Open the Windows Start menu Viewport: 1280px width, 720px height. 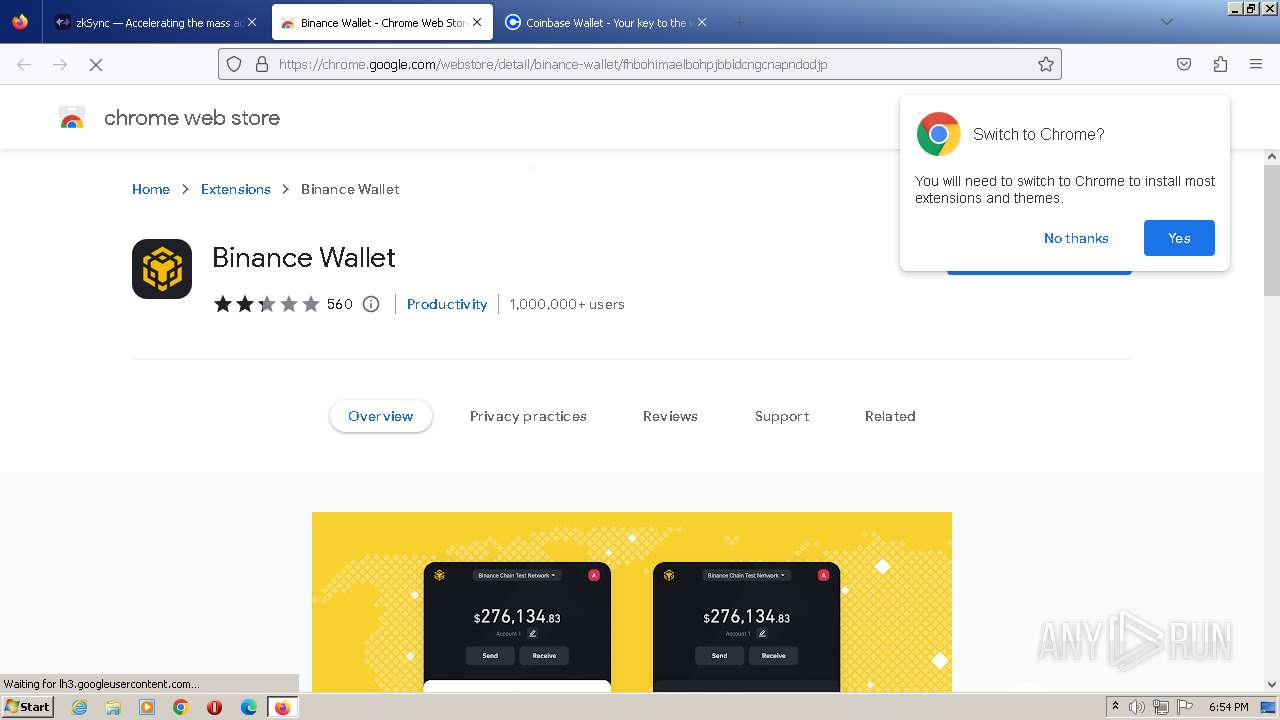point(28,707)
